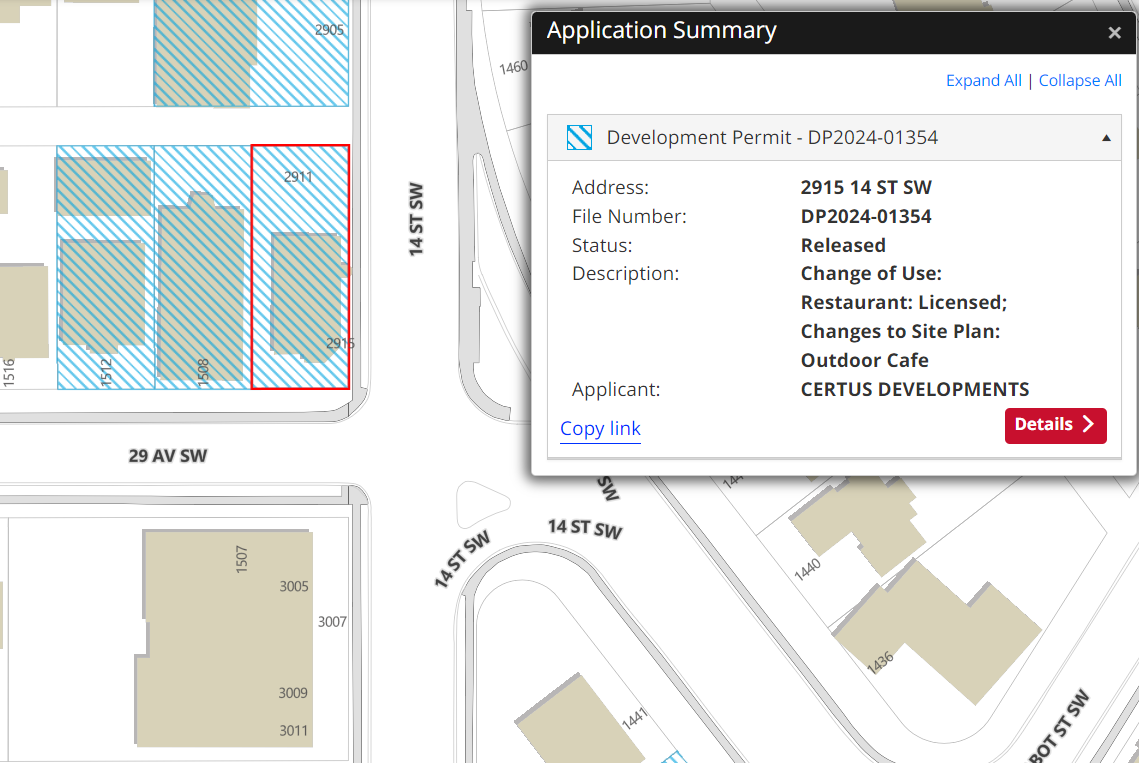Click the 29 AV SW street label
The image size is (1139, 763).
[168, 456]
